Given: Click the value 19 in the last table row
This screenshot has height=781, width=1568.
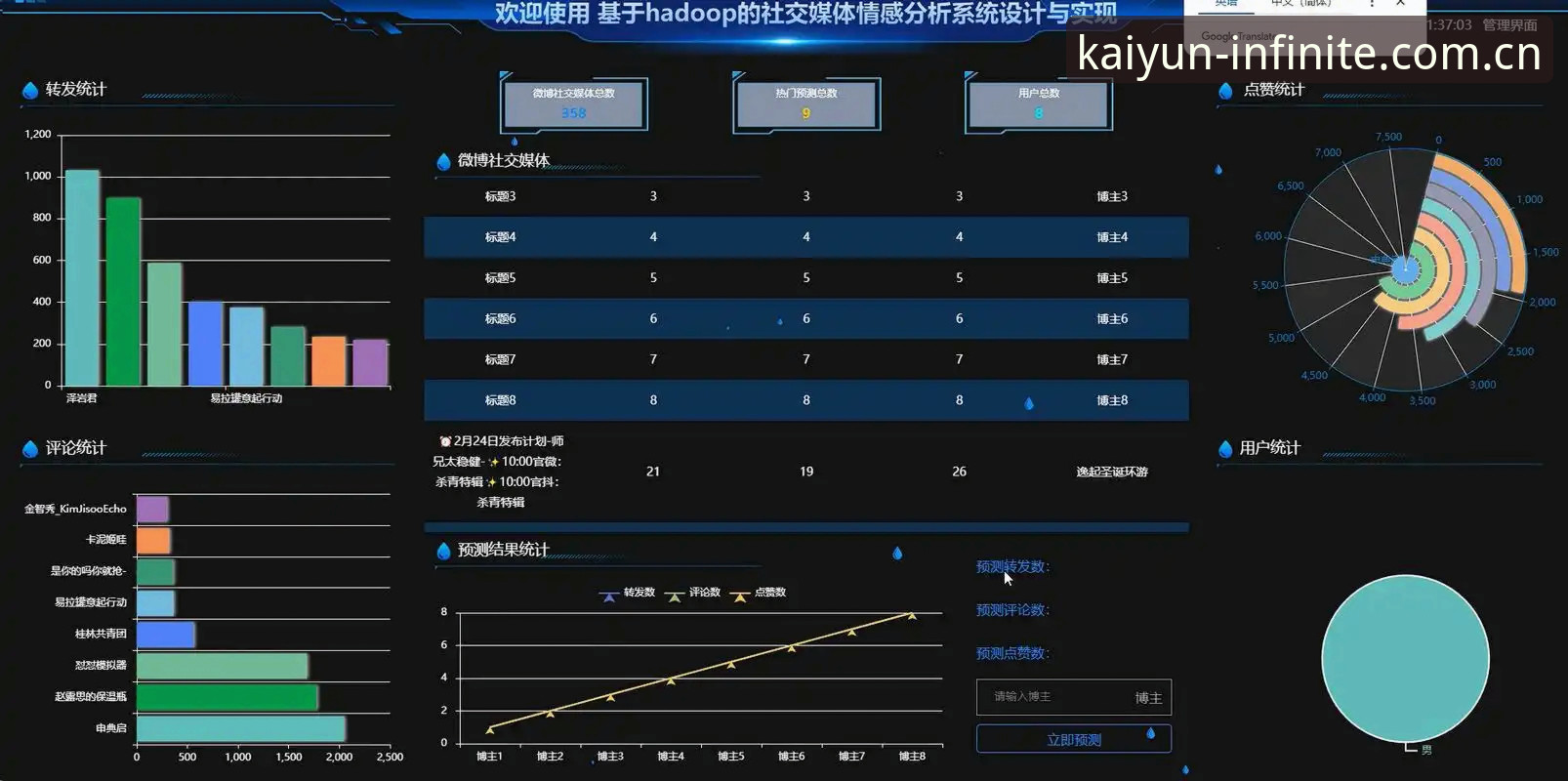Looking at the screenshot, I should point(806,472).
